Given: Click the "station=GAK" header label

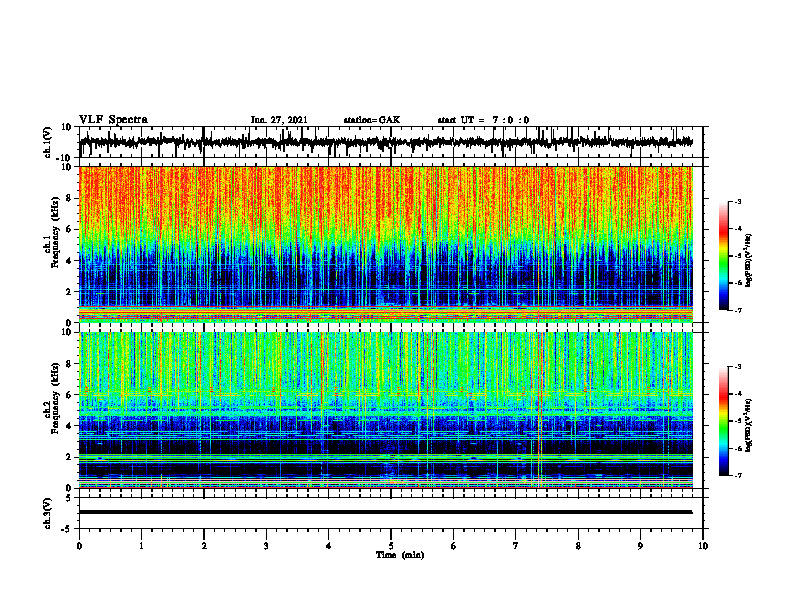Looking at the screenshot, I should click(x=372, y=120).
